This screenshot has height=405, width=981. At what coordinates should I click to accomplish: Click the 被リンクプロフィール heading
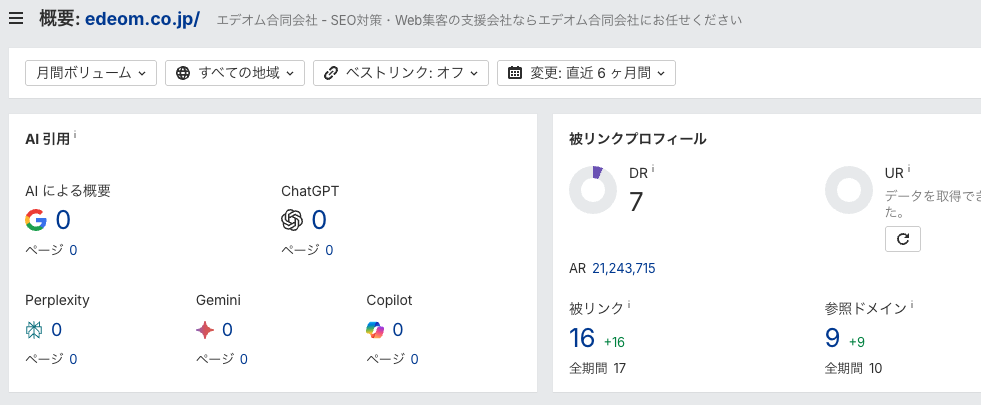pos(638,139)
